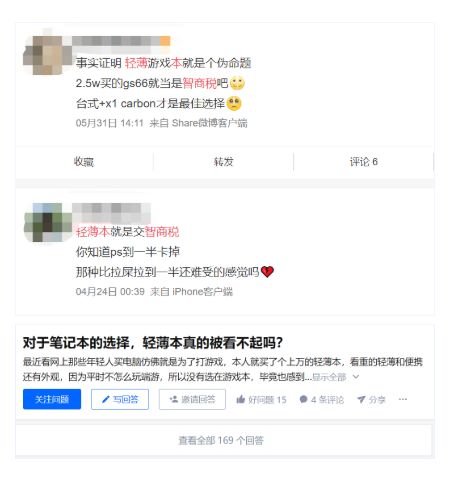
Task: Open the second post author's avatar
Action: point(47,222)
